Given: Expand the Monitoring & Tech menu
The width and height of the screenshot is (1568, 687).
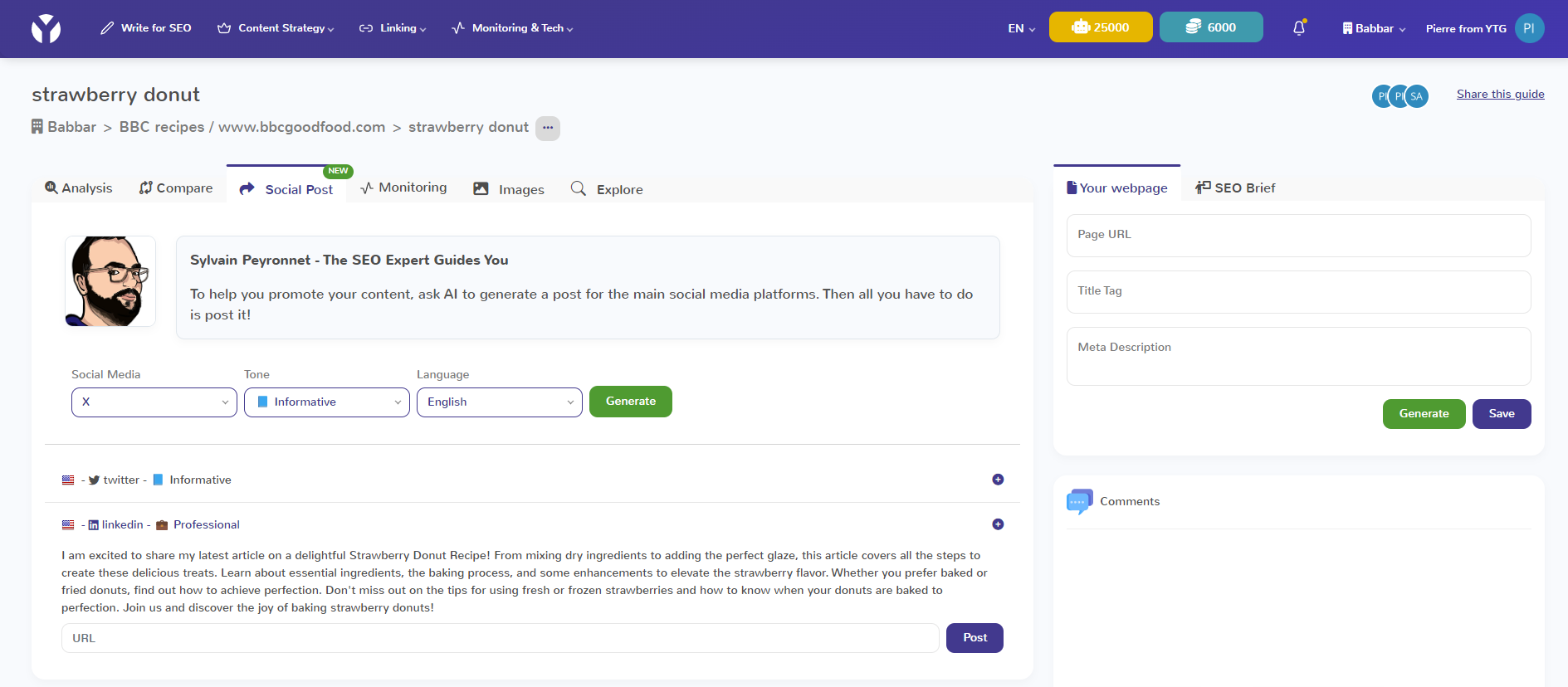Looking at the screenshot, I should 512,28.
